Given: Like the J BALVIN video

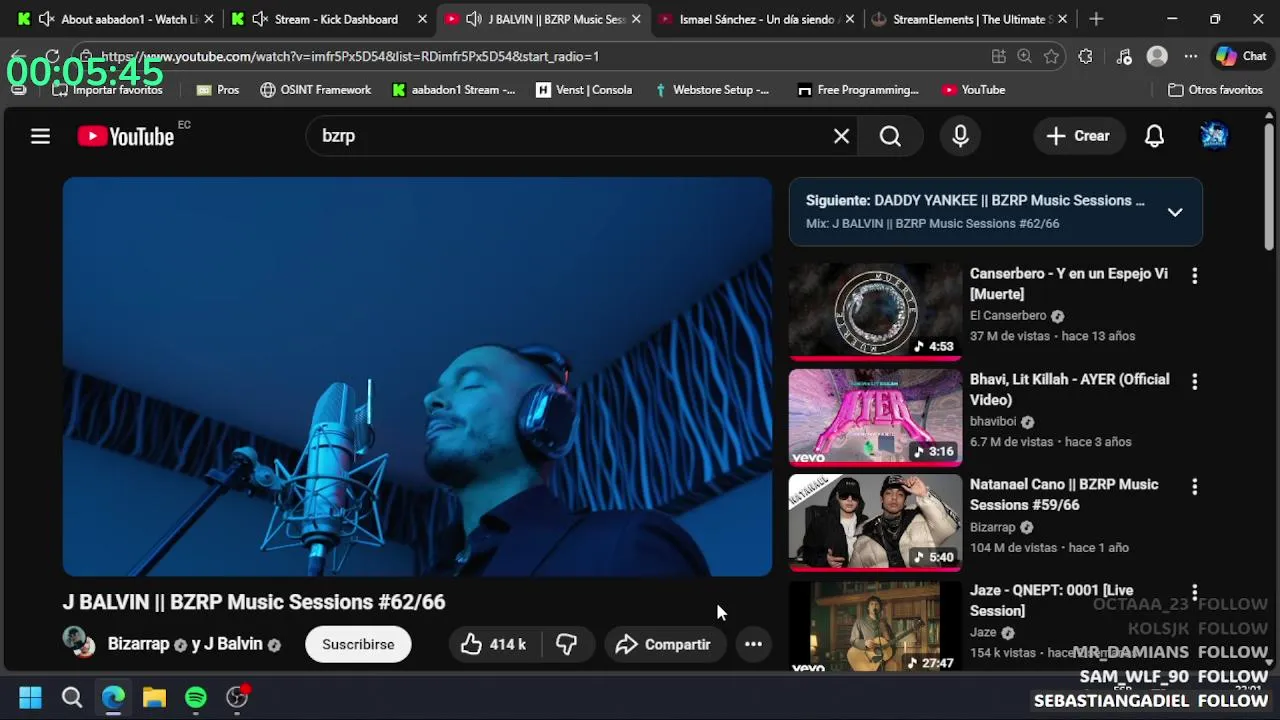Looking at the screenshot, I should pos(493,644).
